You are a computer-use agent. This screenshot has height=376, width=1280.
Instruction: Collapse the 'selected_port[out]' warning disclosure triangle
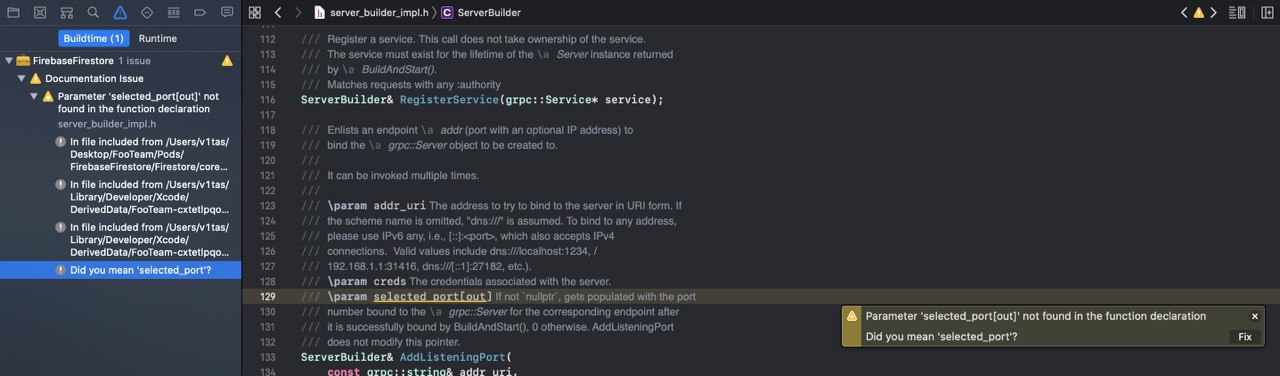coord(34,96)
